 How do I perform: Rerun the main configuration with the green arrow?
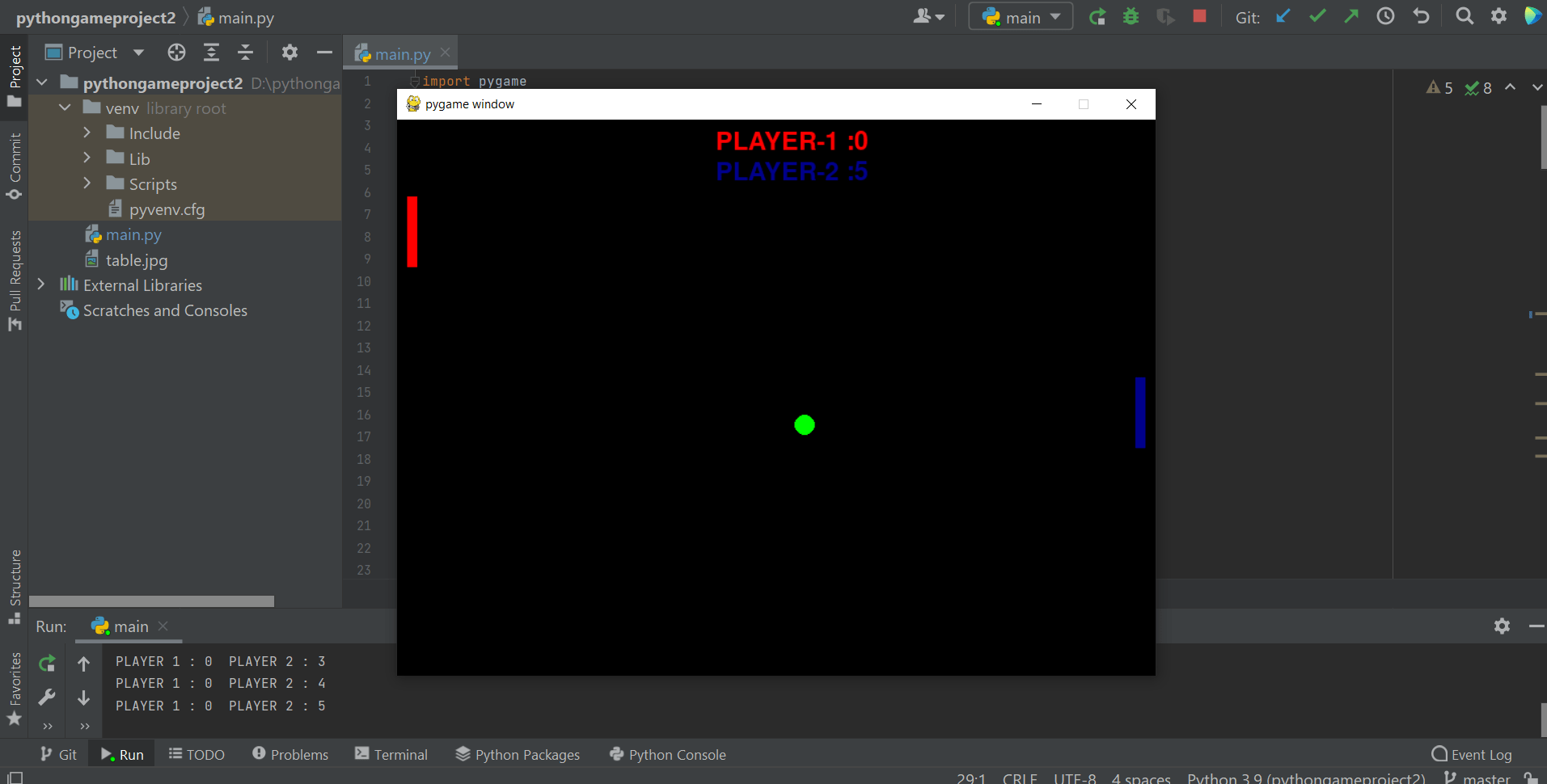[x=1097, y=16]
